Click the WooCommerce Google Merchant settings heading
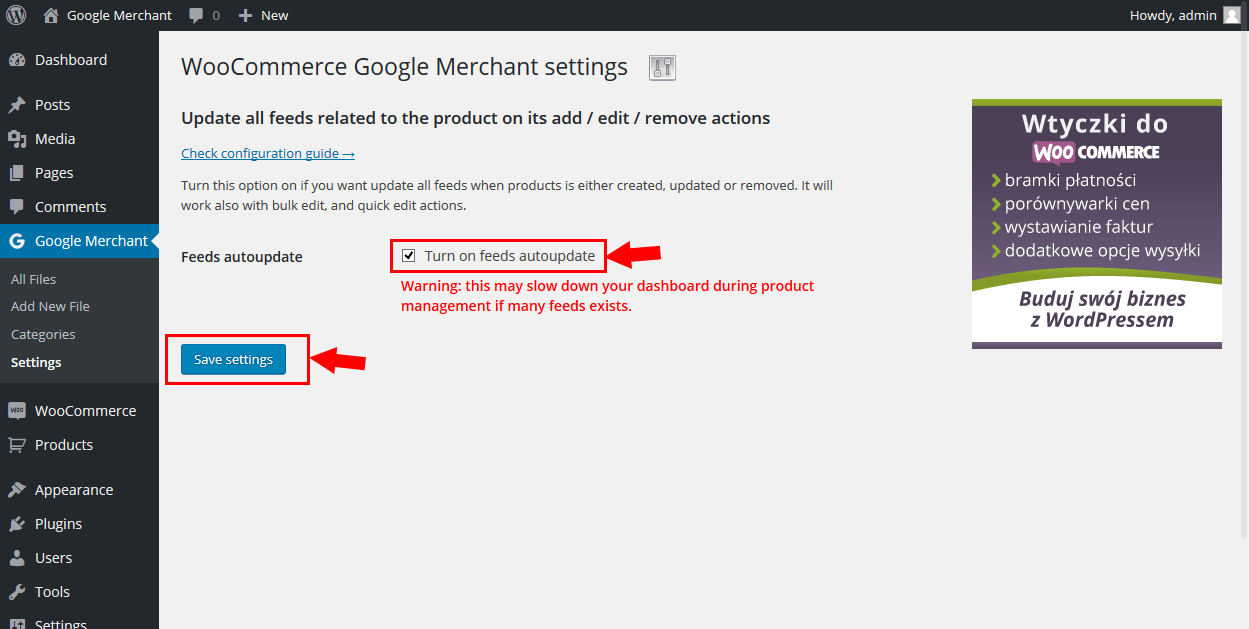The width and height of the screenshot is (1249, 629). (x=404, y=67)
